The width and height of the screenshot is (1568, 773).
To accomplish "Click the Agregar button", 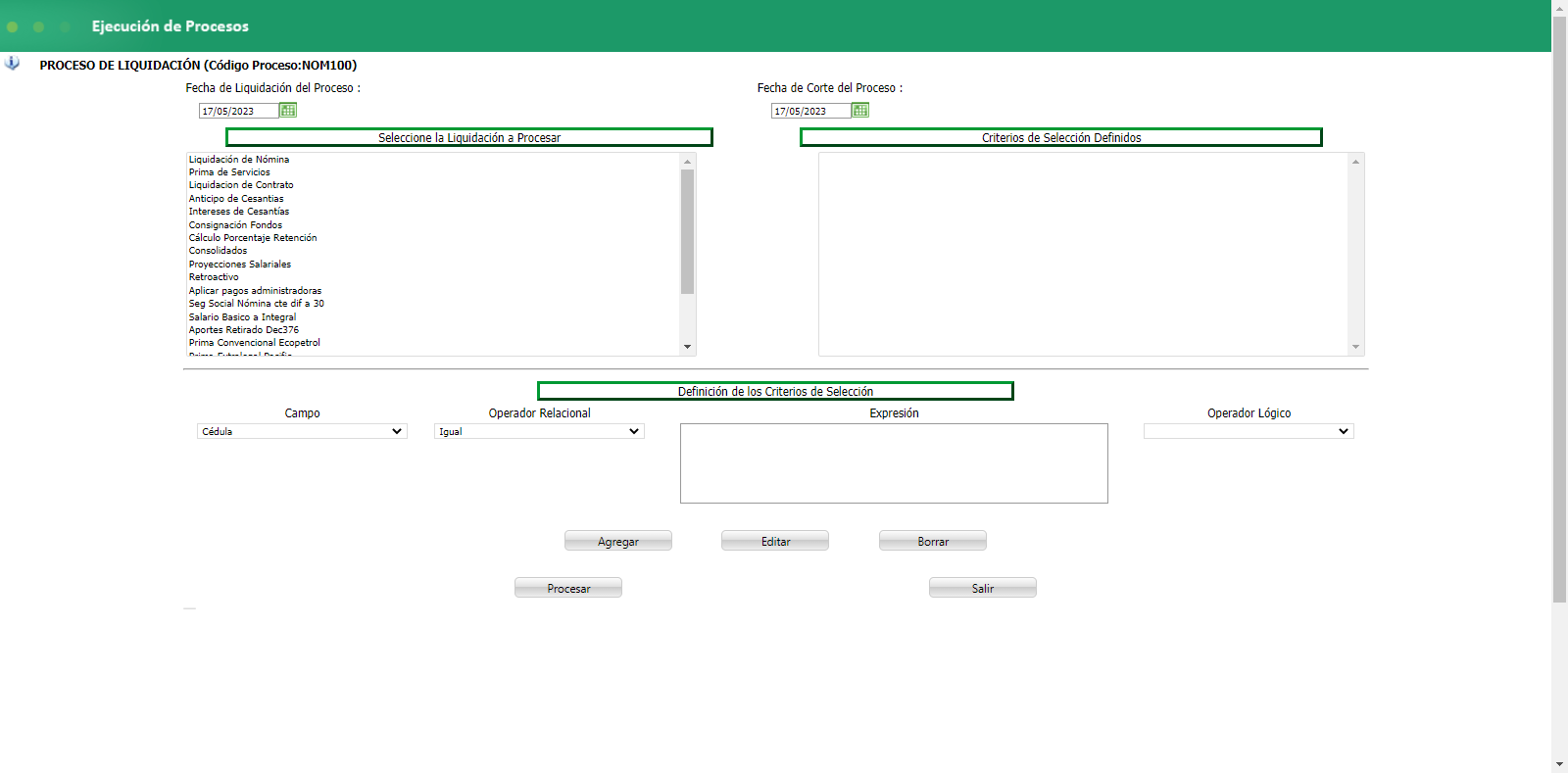I will pos(618,541).
